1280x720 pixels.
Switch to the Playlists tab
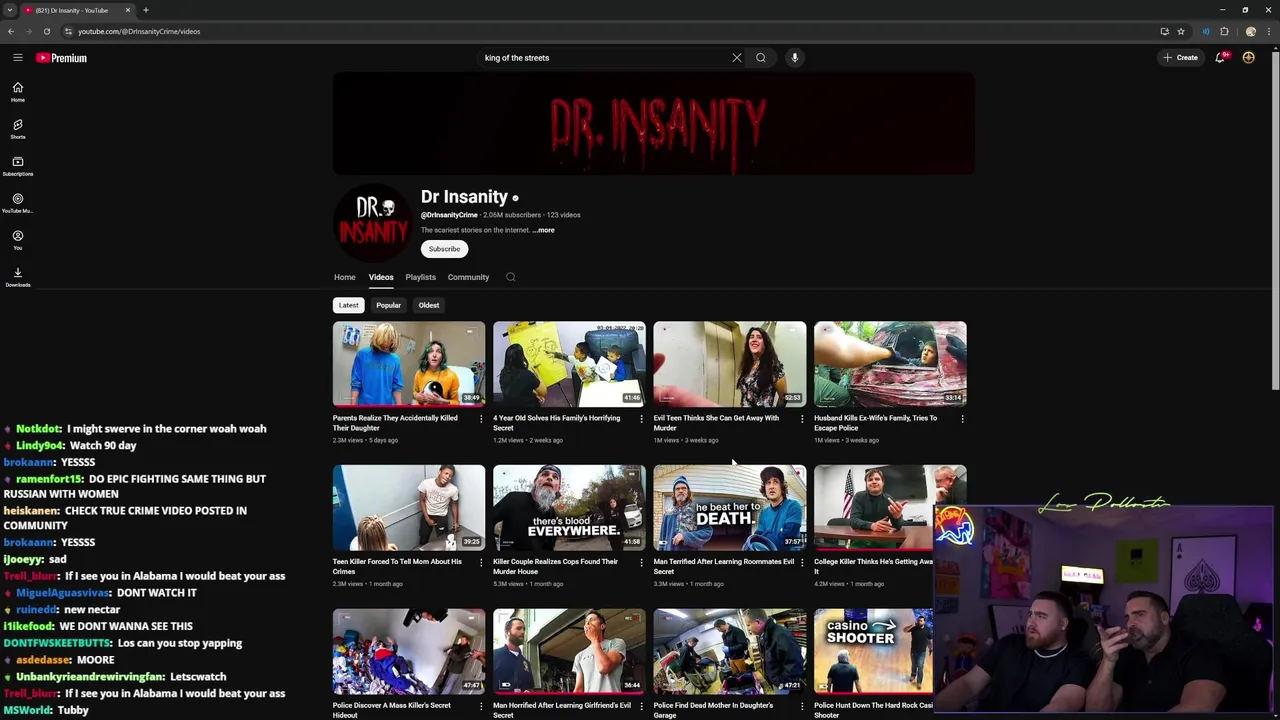(x=420, y=277)
